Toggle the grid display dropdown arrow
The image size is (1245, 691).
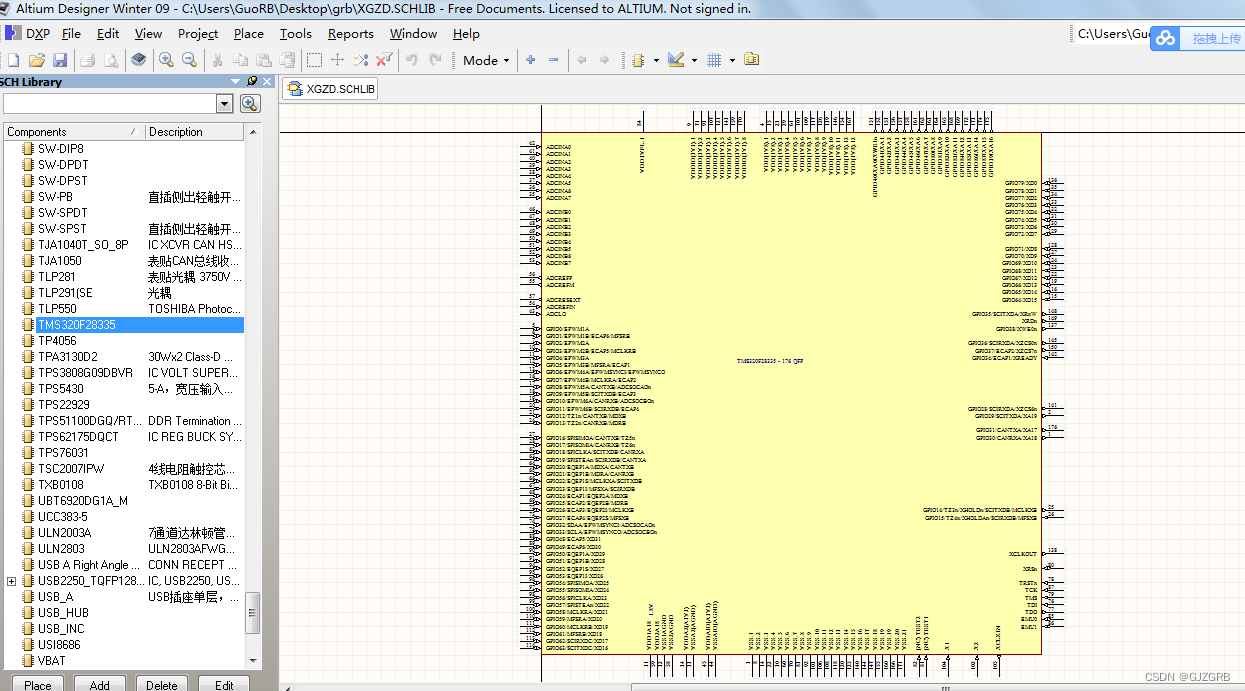tap(731, 60)
